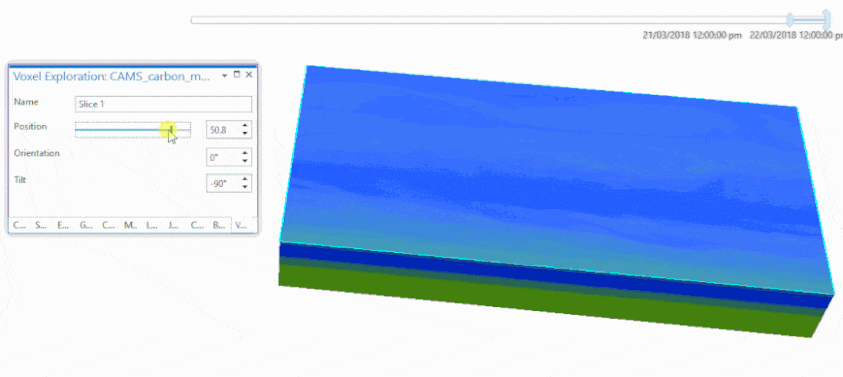Screen dimensions: 843x377
Task: Close the Voxel Exploration pane
Action: 249,75
